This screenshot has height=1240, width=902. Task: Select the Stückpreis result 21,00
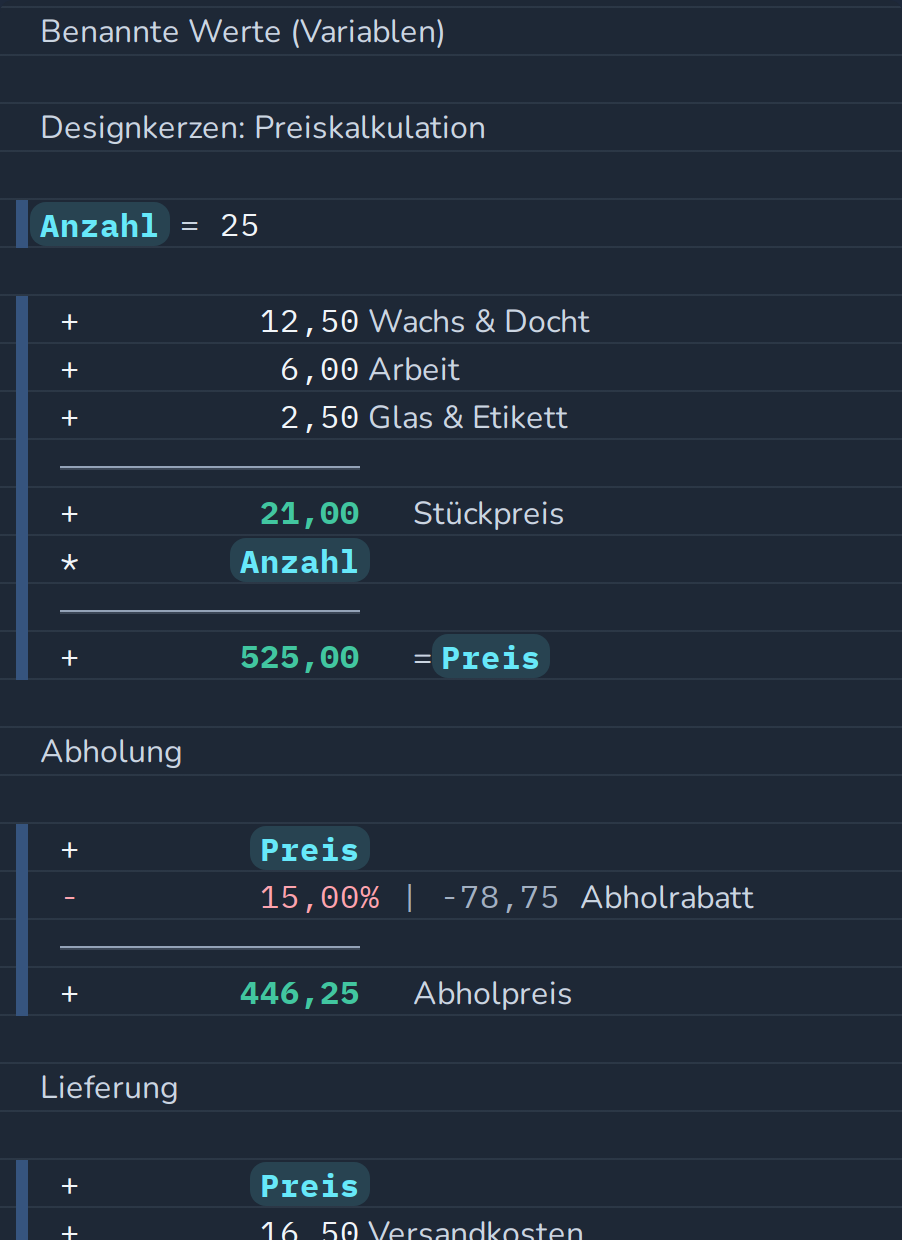[x=309, y=514]
